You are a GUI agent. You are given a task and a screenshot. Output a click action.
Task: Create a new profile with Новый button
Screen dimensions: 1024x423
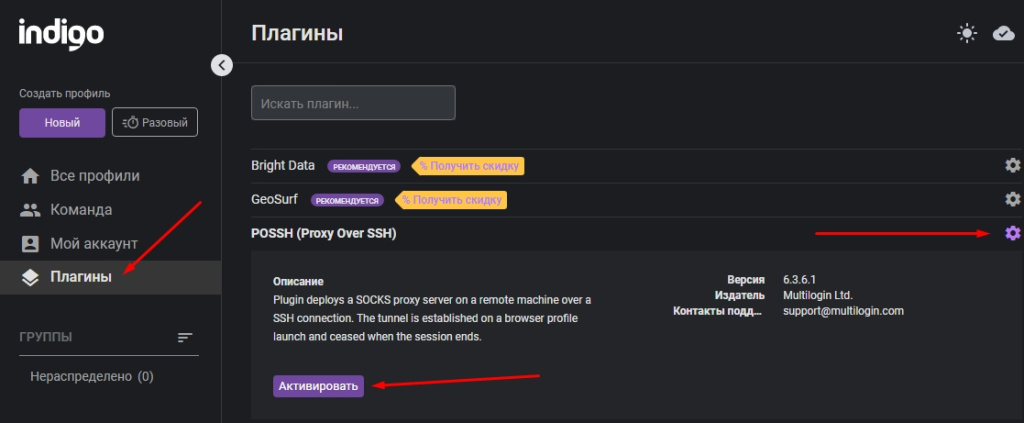click(62, 123)
